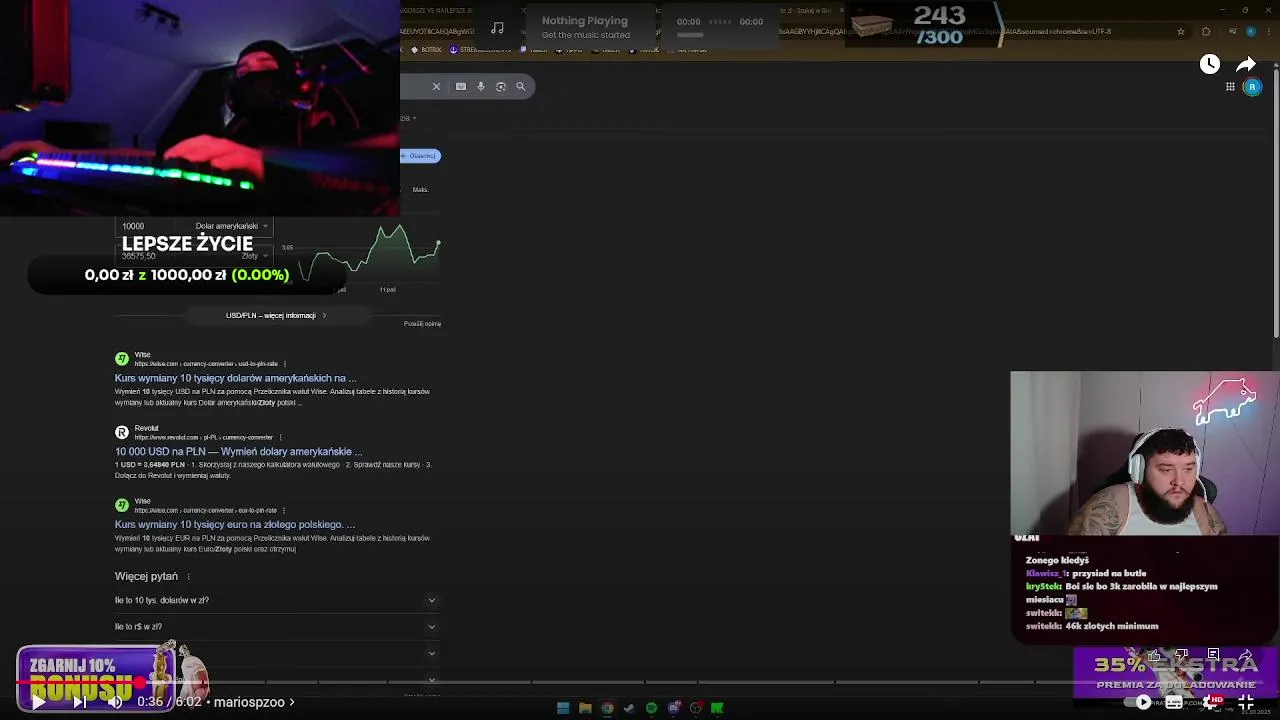Open File Explorer from the taskbar

585,708
